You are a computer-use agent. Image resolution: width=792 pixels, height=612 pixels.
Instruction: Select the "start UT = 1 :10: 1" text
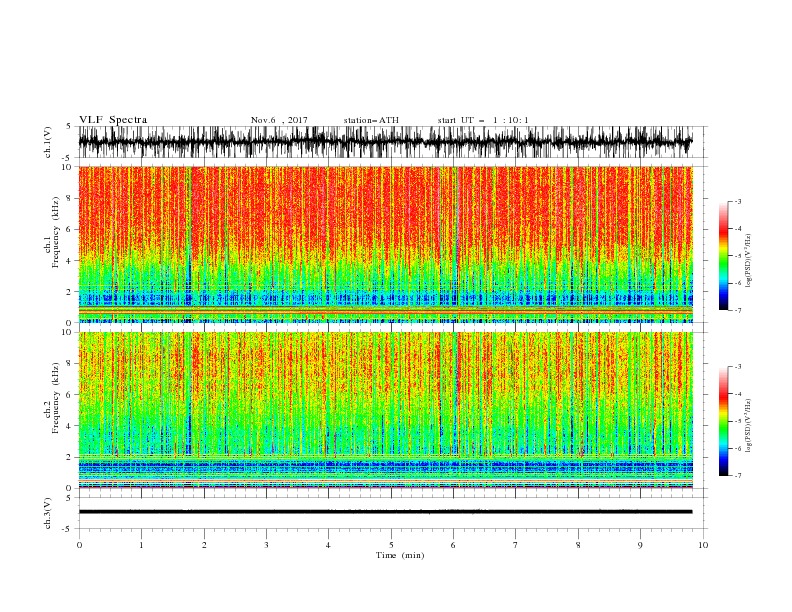pos(483,120)
